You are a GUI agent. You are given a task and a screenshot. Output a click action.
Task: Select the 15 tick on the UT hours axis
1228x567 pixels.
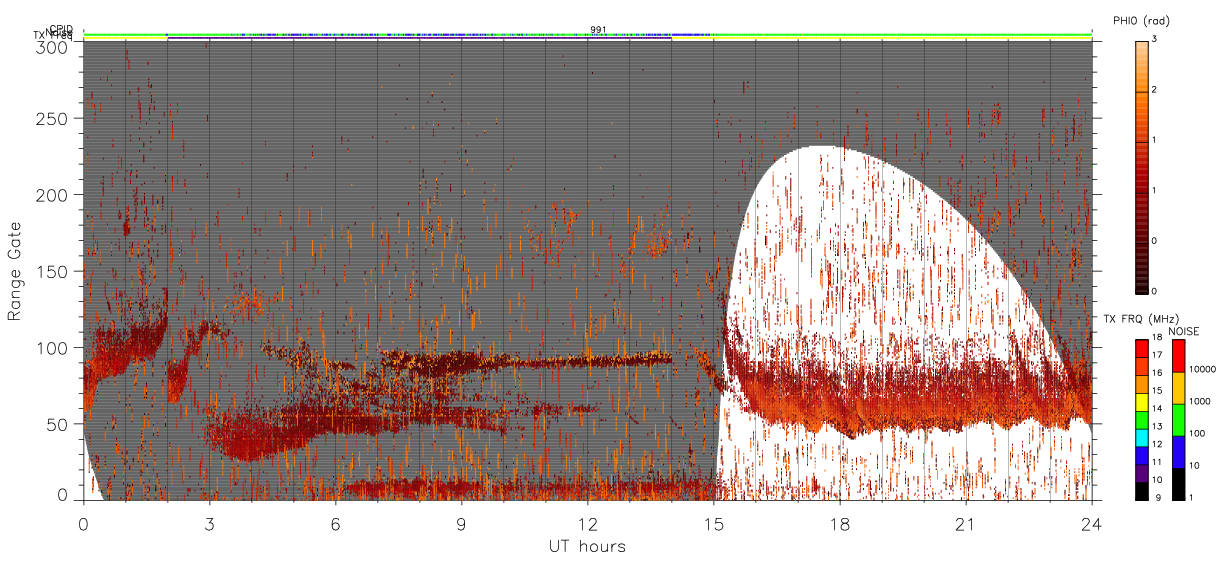(x=713, y=523)
